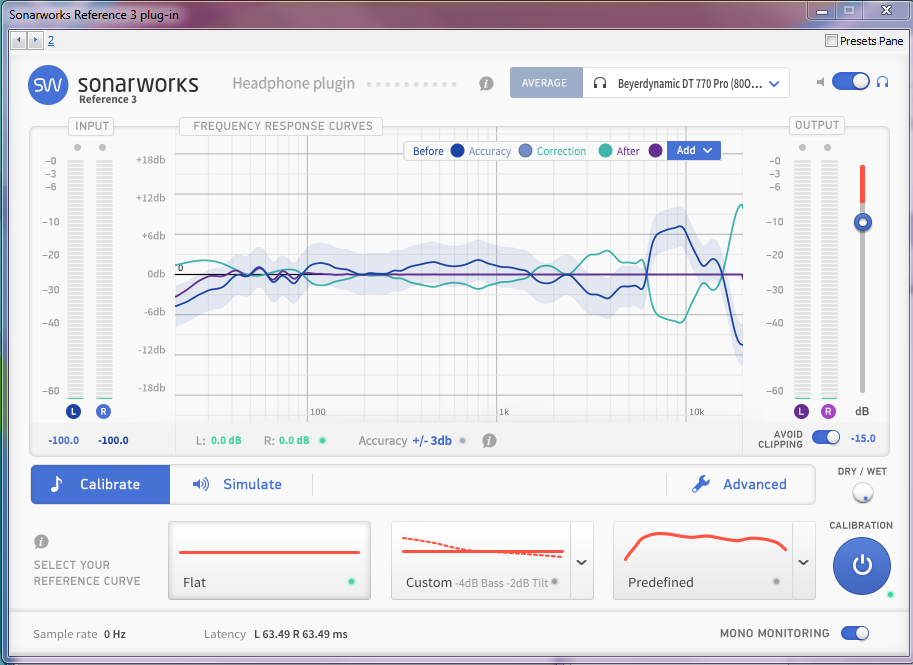Select the Flat reference curve
This screenshot has height=665, width=913.
270,561
